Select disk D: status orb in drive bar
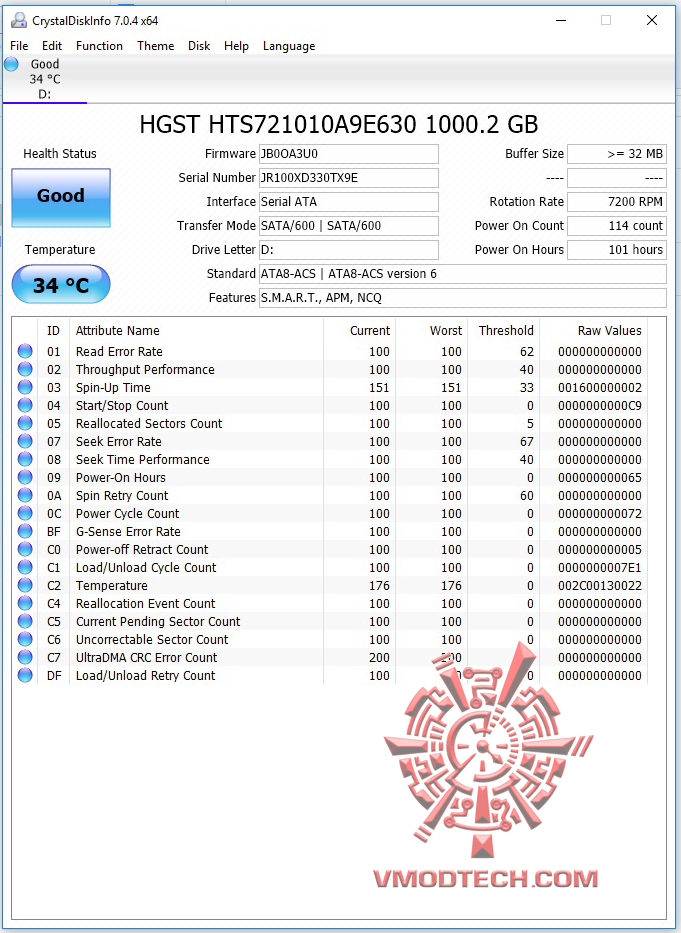The height and width of the screenshot is (933, 681). (x=11, y=64)
